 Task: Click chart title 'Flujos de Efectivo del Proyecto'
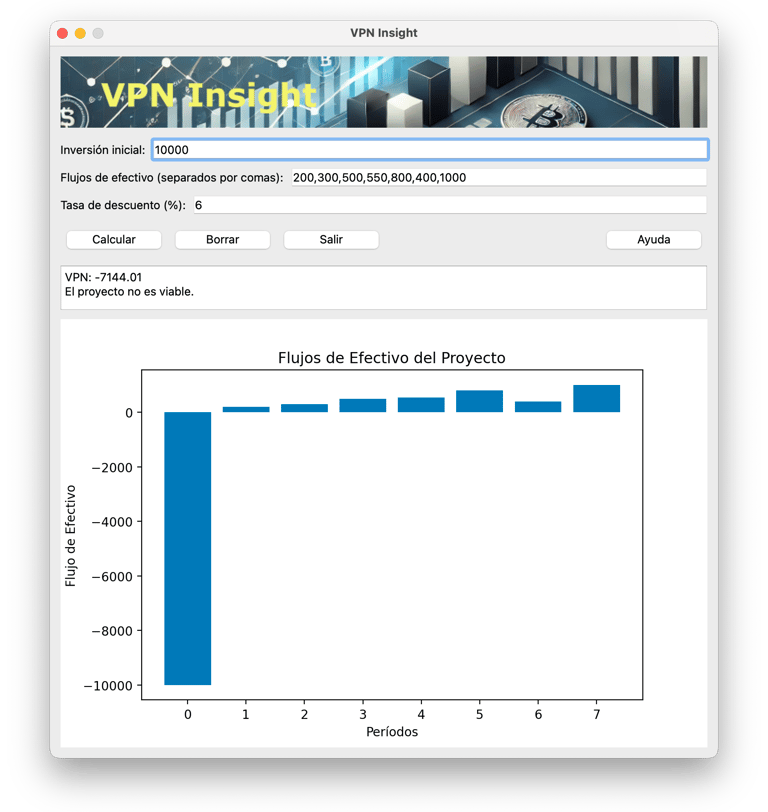[392, 358]
